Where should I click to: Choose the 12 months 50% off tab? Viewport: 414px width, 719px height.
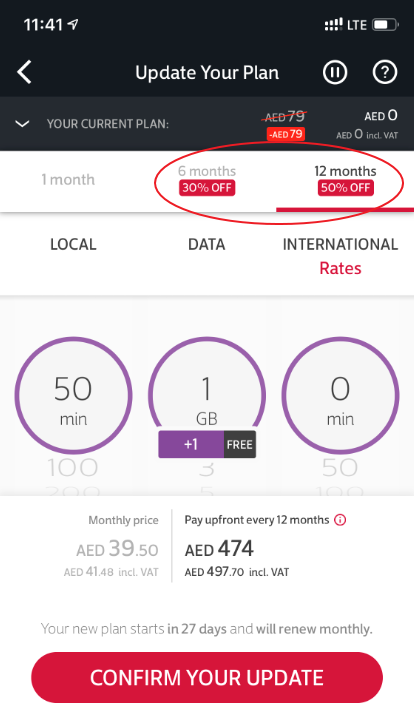[x=345, y=180]
